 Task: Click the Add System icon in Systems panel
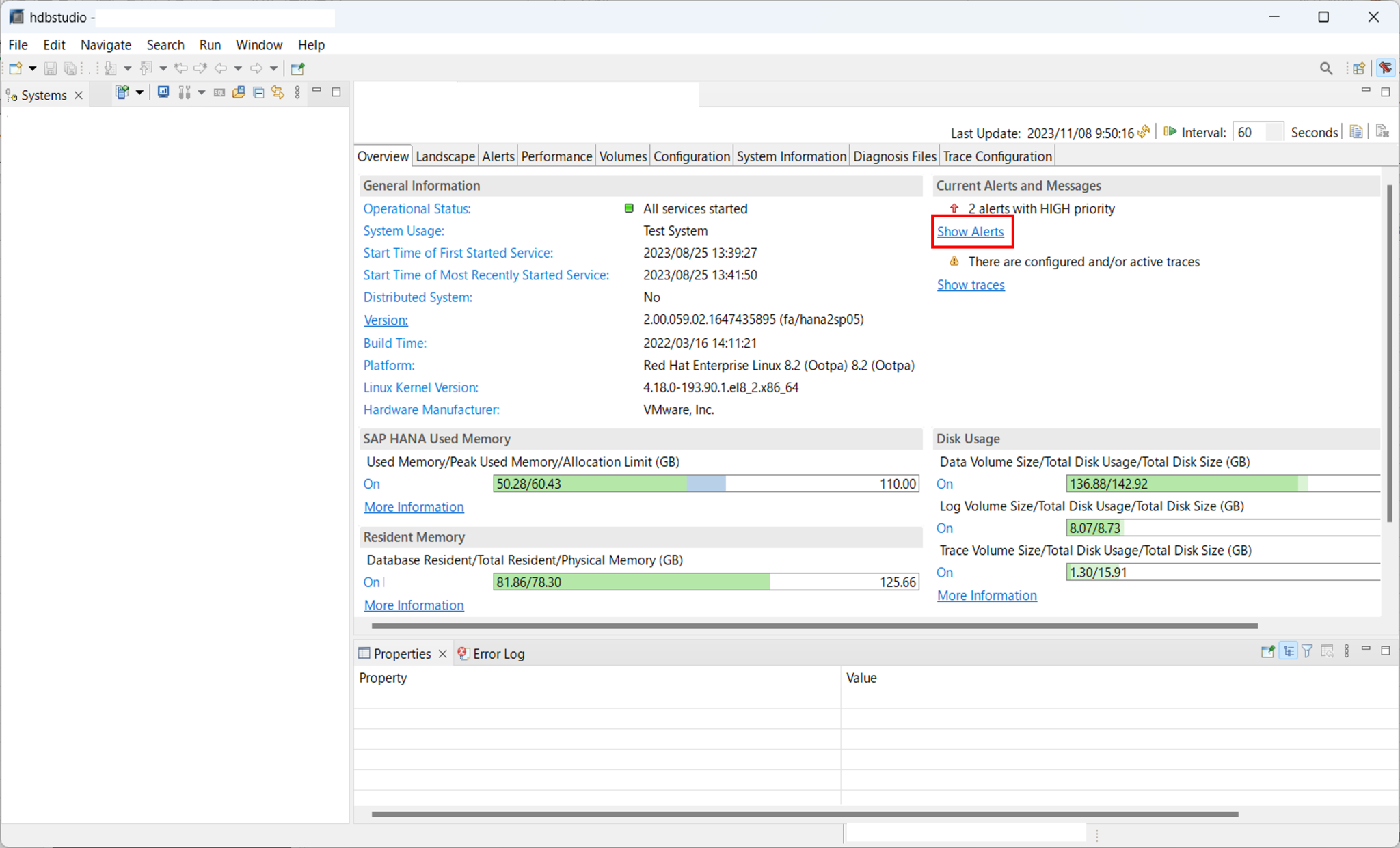coord(122,92)
